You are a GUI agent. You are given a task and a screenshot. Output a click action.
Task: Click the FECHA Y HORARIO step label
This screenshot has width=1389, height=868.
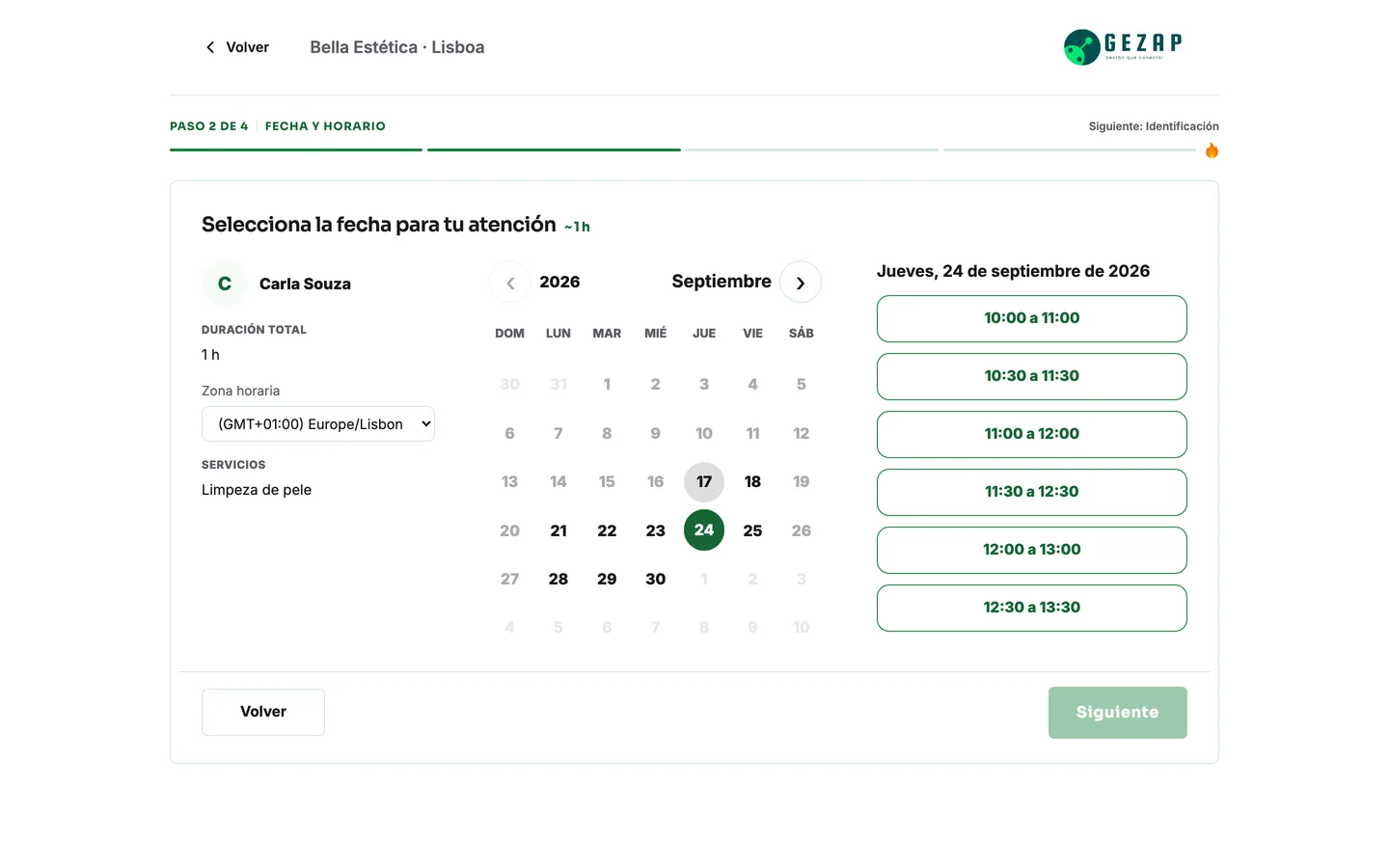point(325,126)
